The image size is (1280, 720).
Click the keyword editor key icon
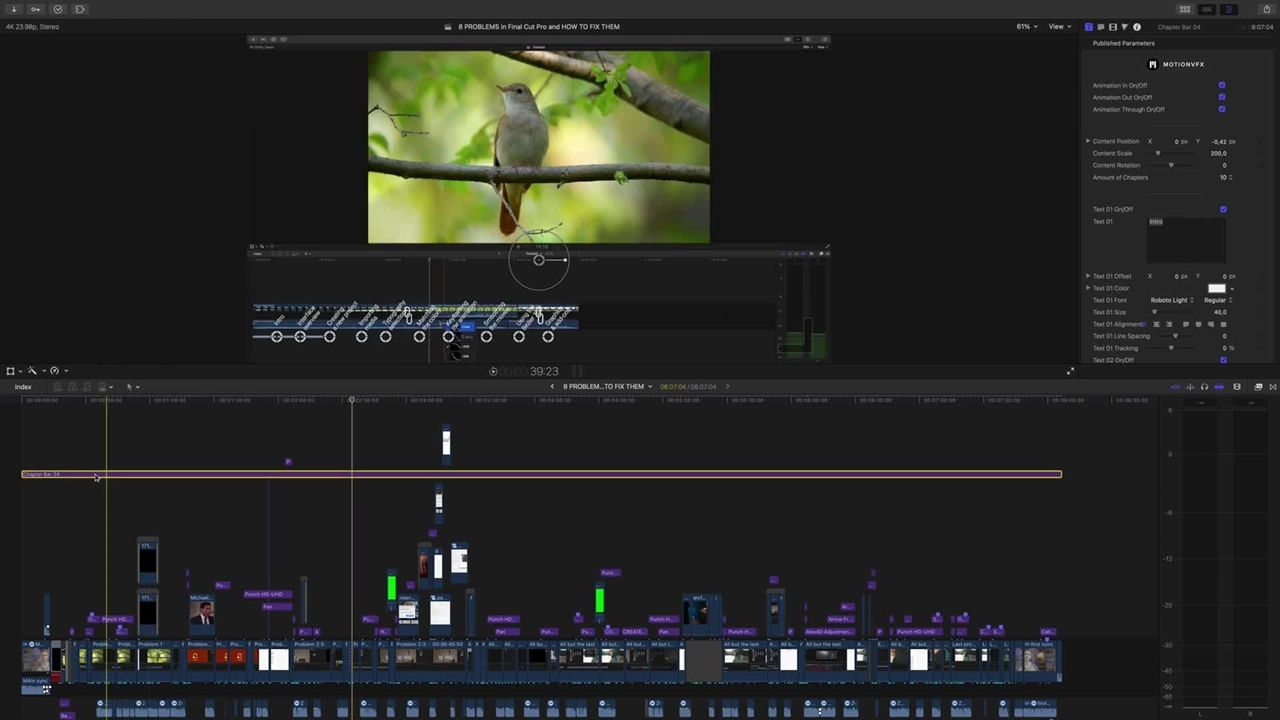(36, 9)
